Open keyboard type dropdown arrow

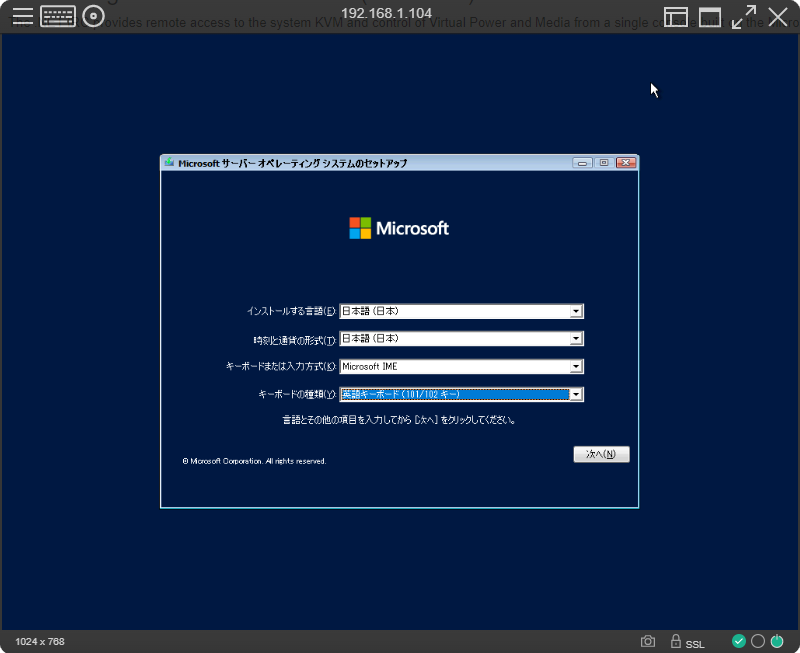(576, 394)
